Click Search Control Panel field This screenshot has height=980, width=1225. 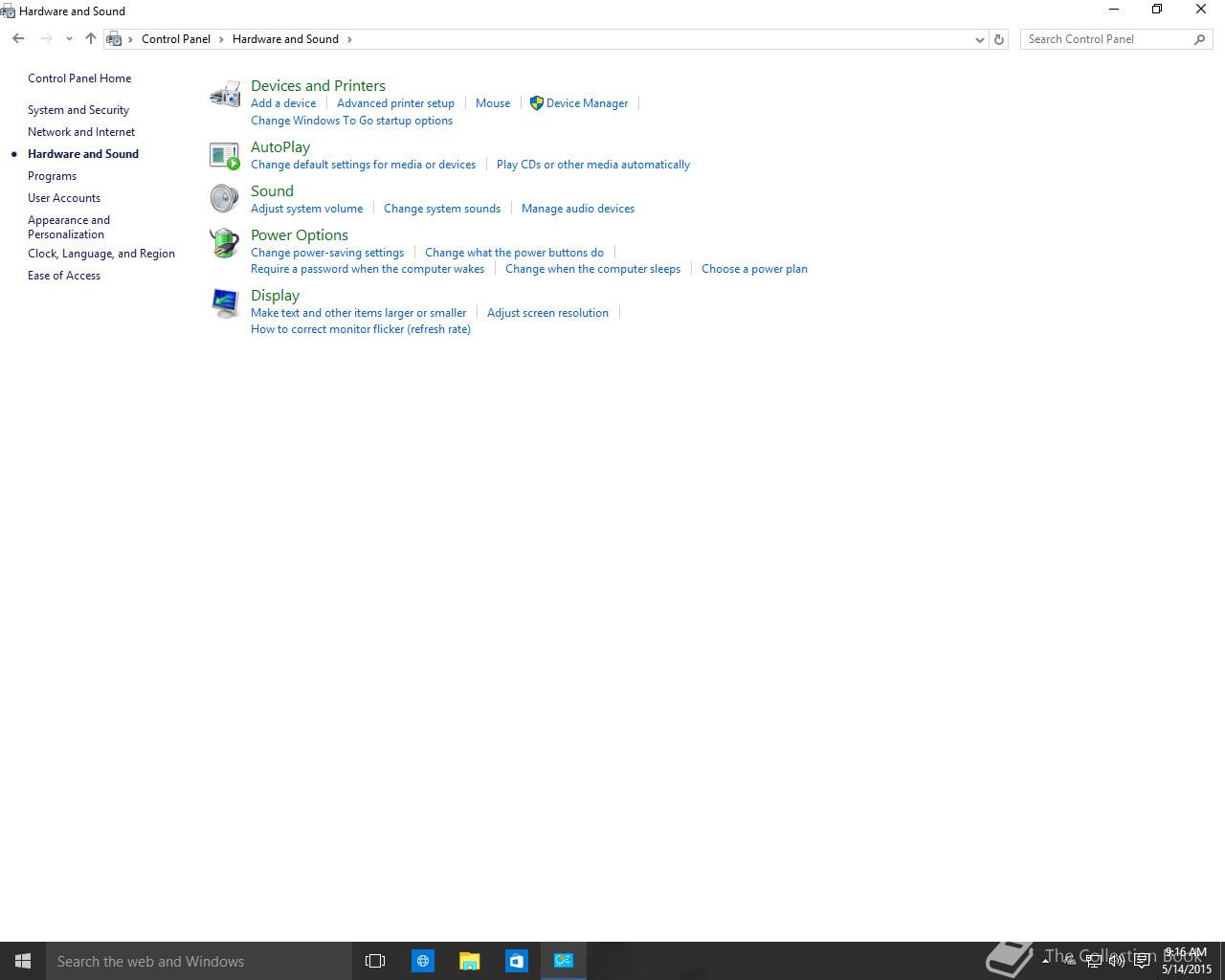(1105, 39)
